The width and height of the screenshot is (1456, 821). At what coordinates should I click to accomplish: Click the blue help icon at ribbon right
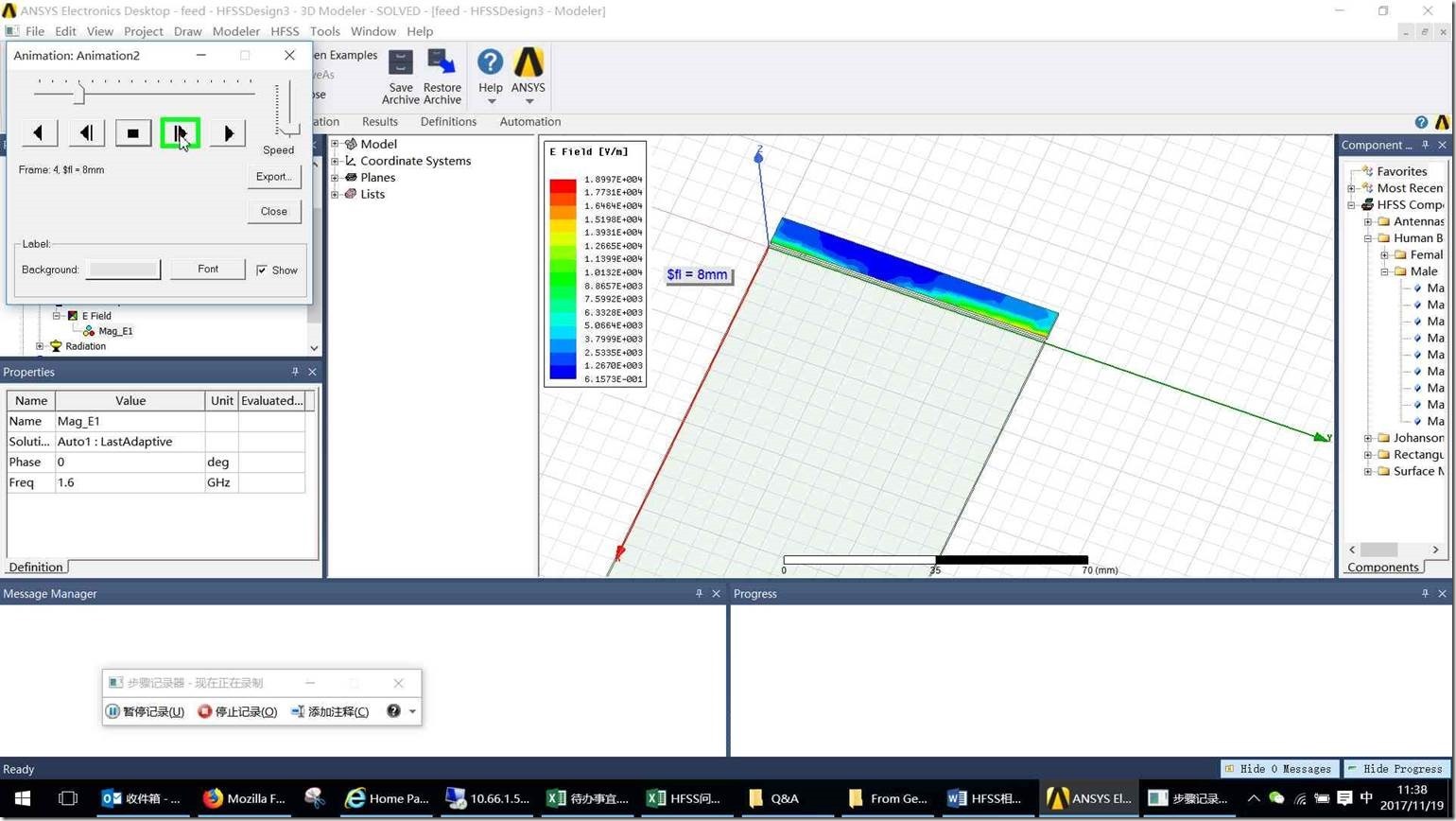tap(1421, 123)
